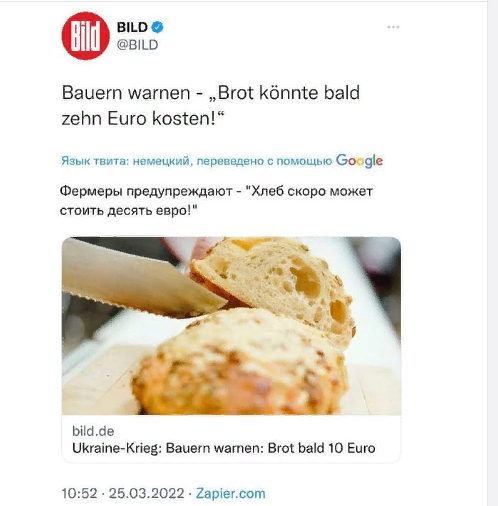Click the colorful Google logo
The height and width of the screenshot is (506, 498).
pos(359,161)
